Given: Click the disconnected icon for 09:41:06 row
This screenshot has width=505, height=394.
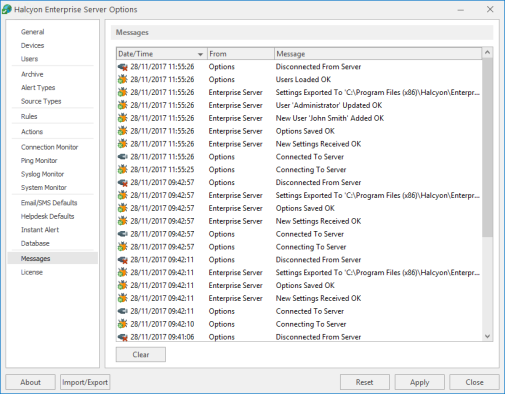Looking at the screenshot, I should coord(123,337).
